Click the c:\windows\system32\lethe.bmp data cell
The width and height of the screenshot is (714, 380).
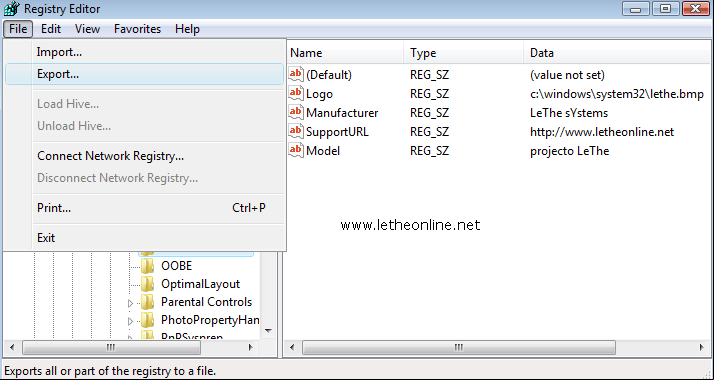tap(617, 94)
